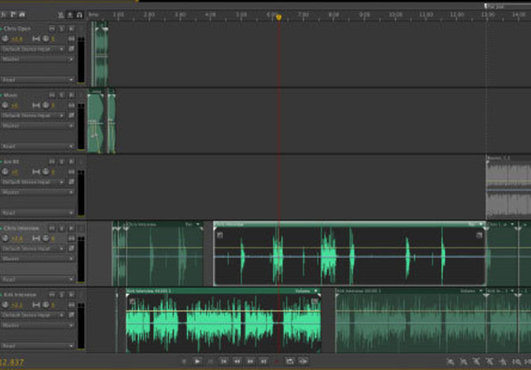This screenshot has width=531, height=370.
Task: Solo the Chris Interview track
Action: tap(62, 228)
